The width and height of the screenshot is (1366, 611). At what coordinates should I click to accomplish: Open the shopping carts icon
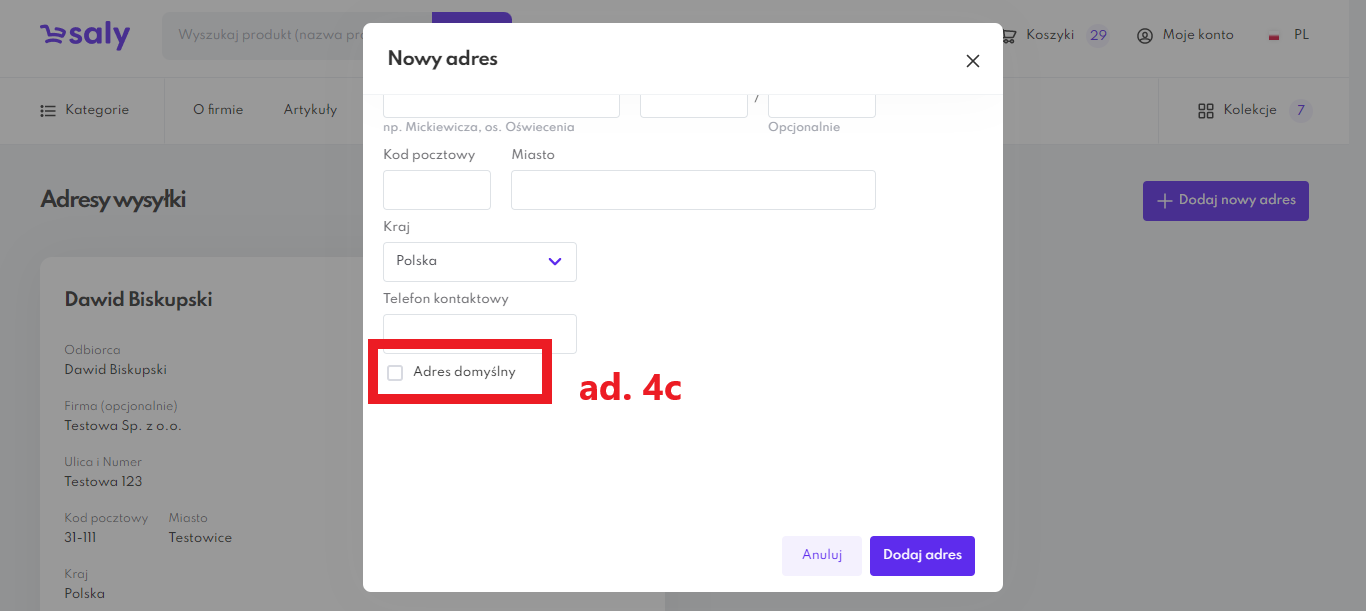pyautogui.click(x=1009, y=36)
